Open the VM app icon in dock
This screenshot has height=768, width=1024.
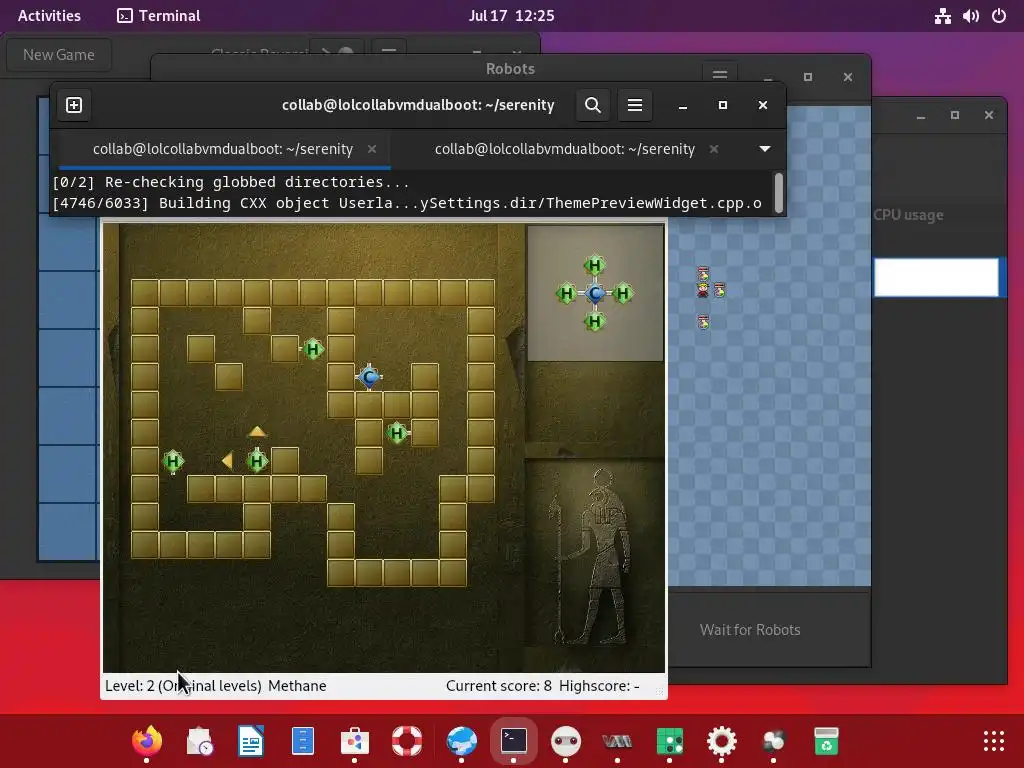(x=617, y=741)
